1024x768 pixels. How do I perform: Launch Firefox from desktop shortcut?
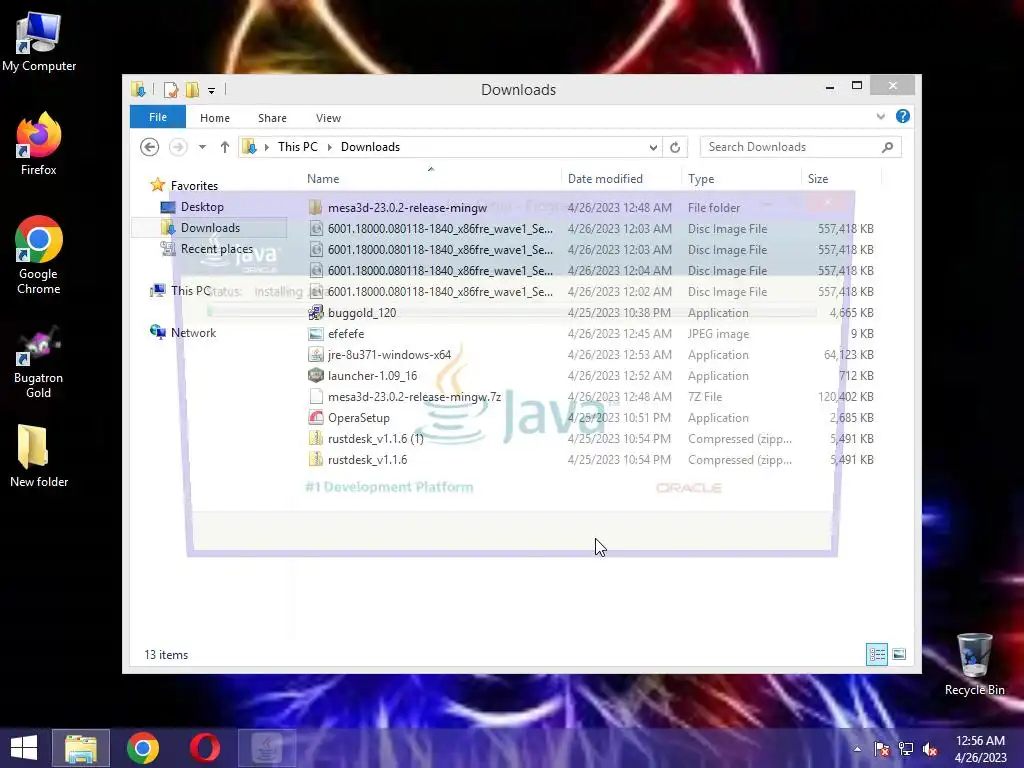[x=39, y=144]
